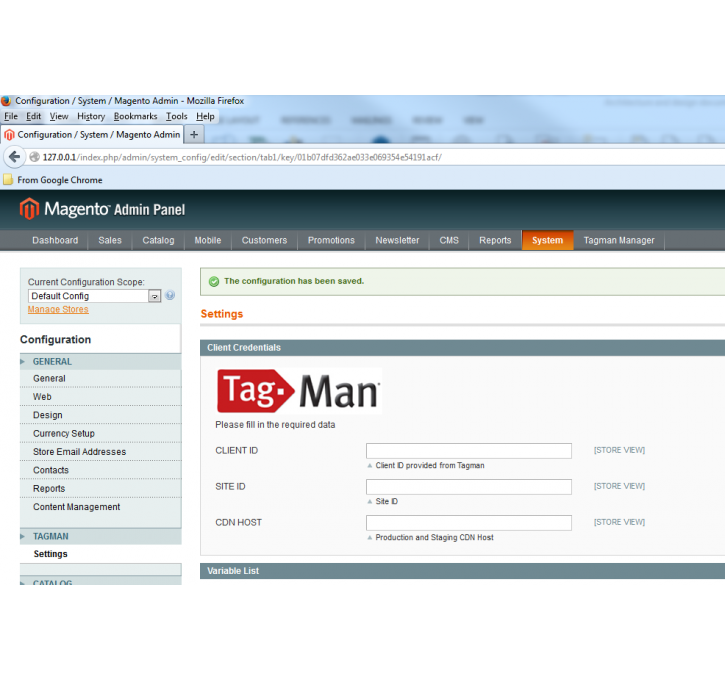Open the System navigation menu

click(547, 240)
